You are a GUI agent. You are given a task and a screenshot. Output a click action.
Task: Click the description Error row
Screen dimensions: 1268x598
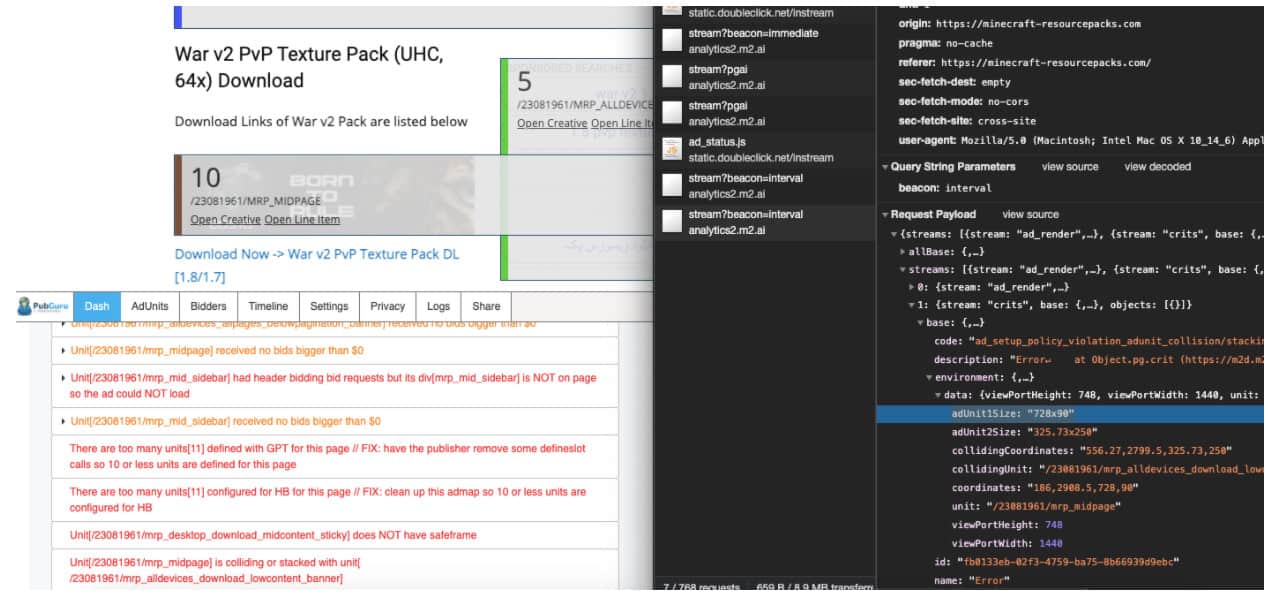point(1071,359)
